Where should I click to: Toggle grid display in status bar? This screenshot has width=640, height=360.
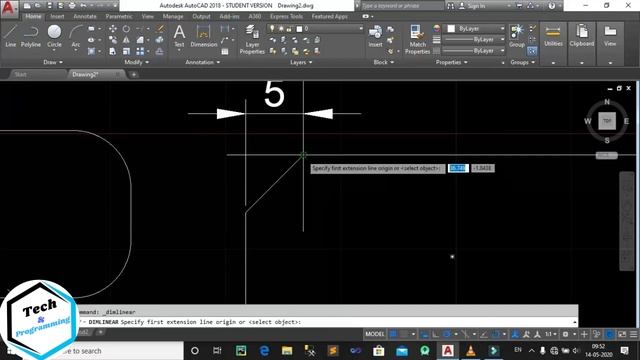[393, 334]
